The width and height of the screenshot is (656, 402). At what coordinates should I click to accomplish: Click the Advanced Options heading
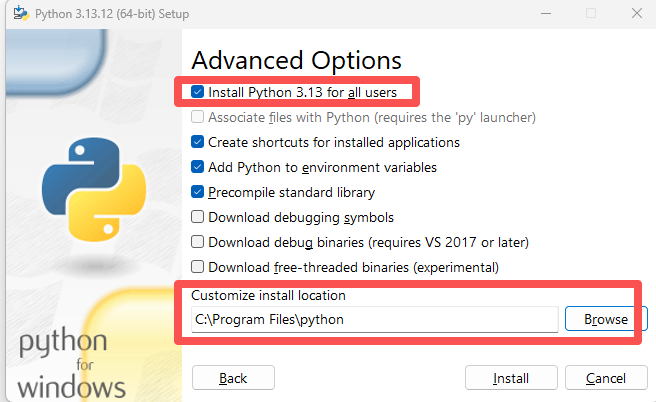tap(297, 60)
